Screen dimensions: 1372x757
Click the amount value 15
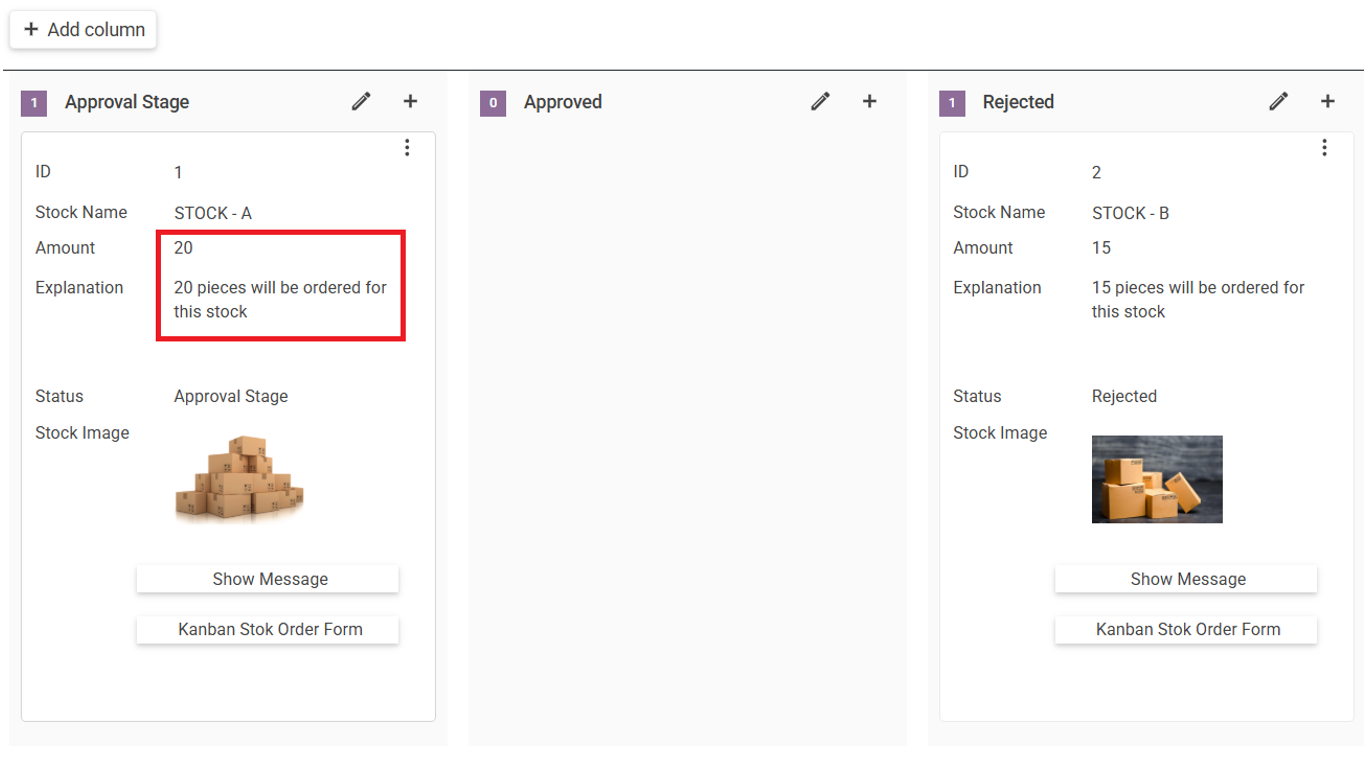(x=1101, y=248)
